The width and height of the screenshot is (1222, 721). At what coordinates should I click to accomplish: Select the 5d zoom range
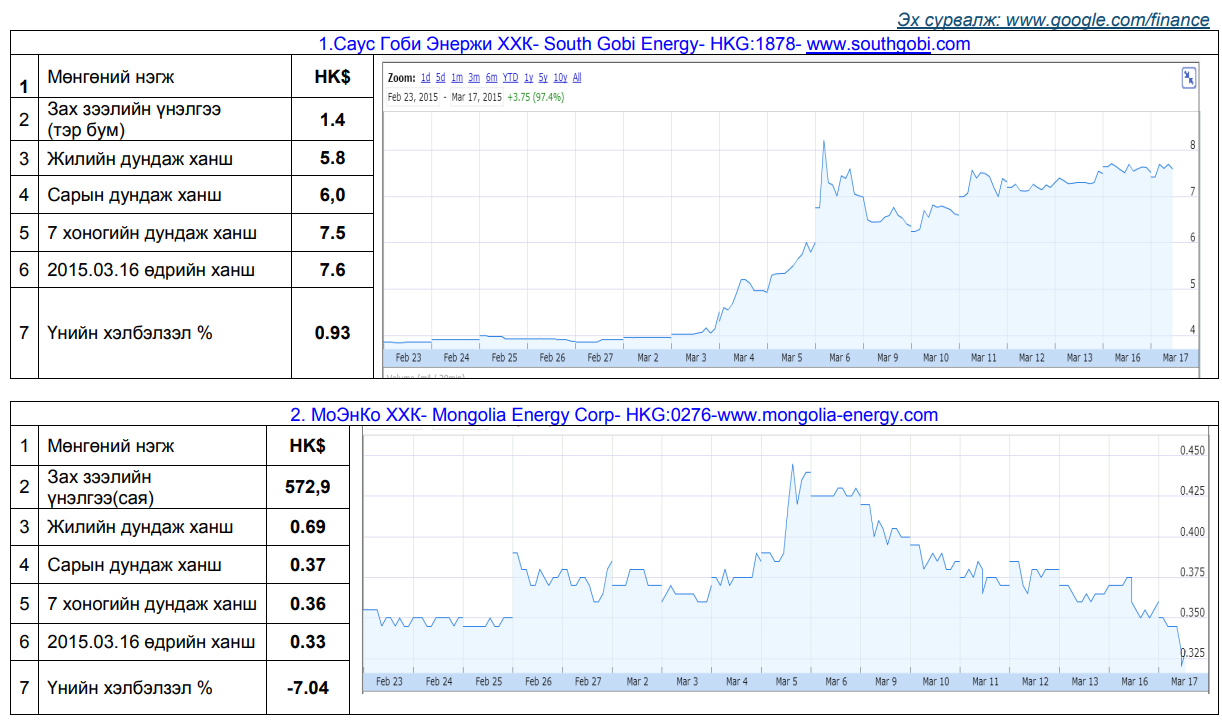(x=440, y=78)
